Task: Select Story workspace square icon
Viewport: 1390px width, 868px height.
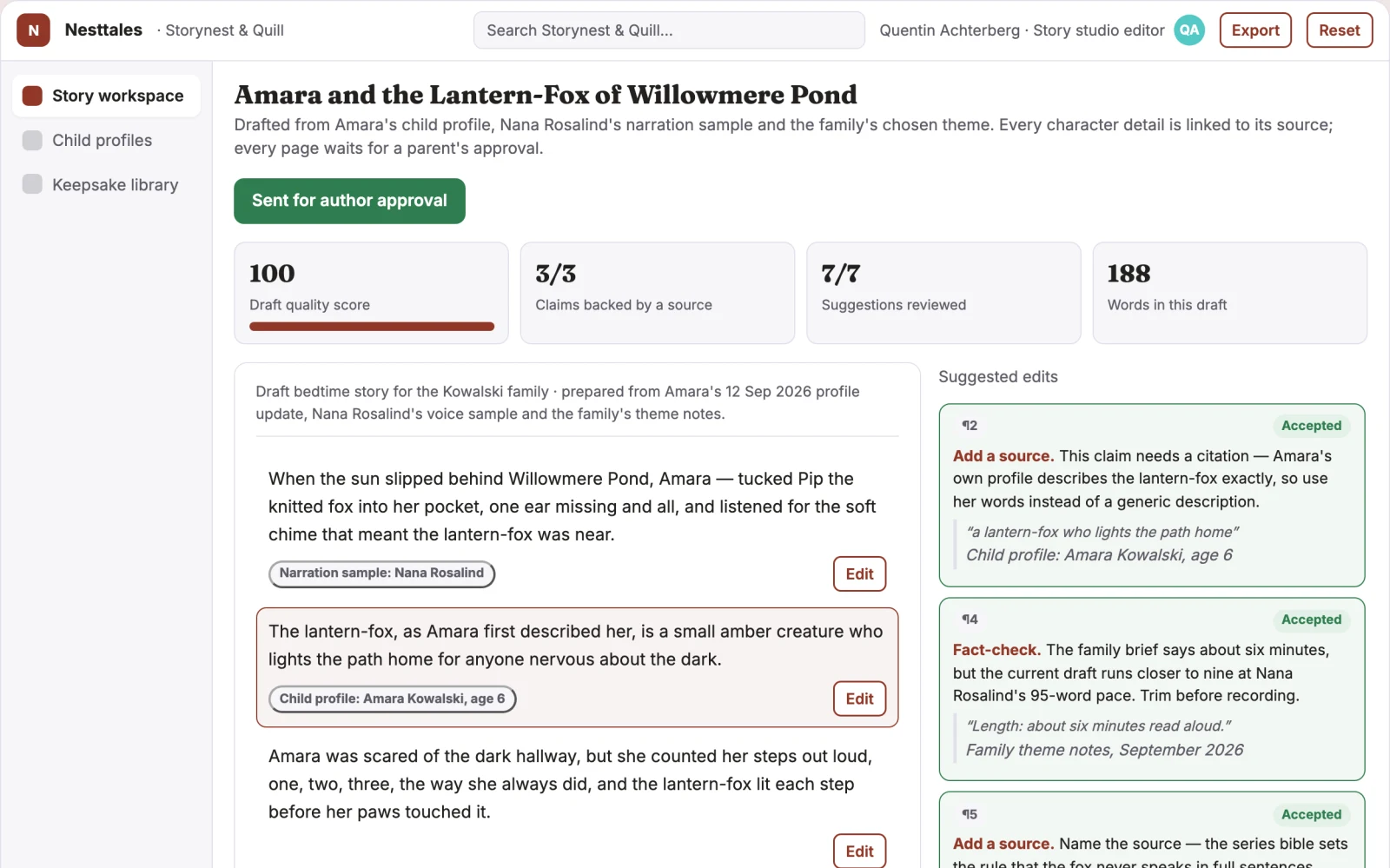Action: [x=32, y=96]
